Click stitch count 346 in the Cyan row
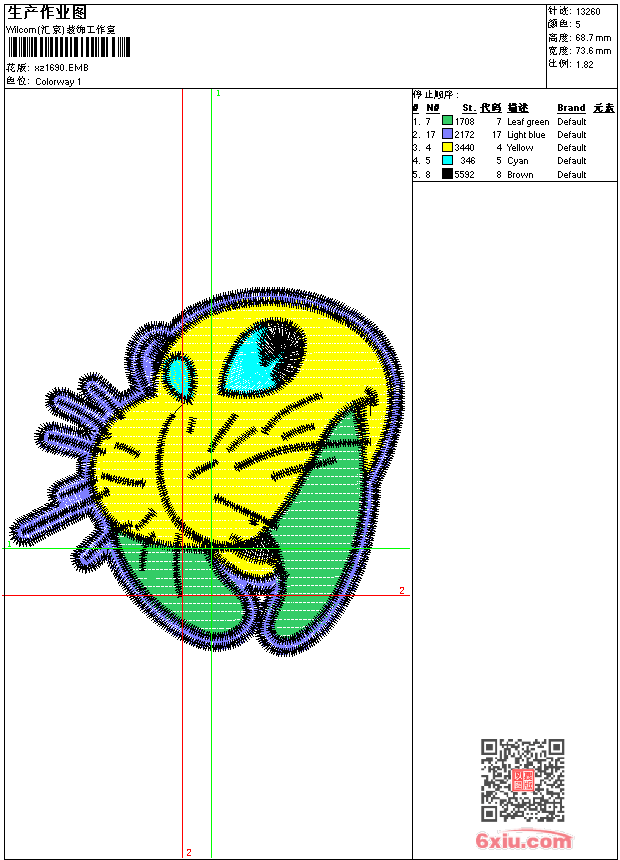Viewport: 620px width, 860px height. pos(467,161)
